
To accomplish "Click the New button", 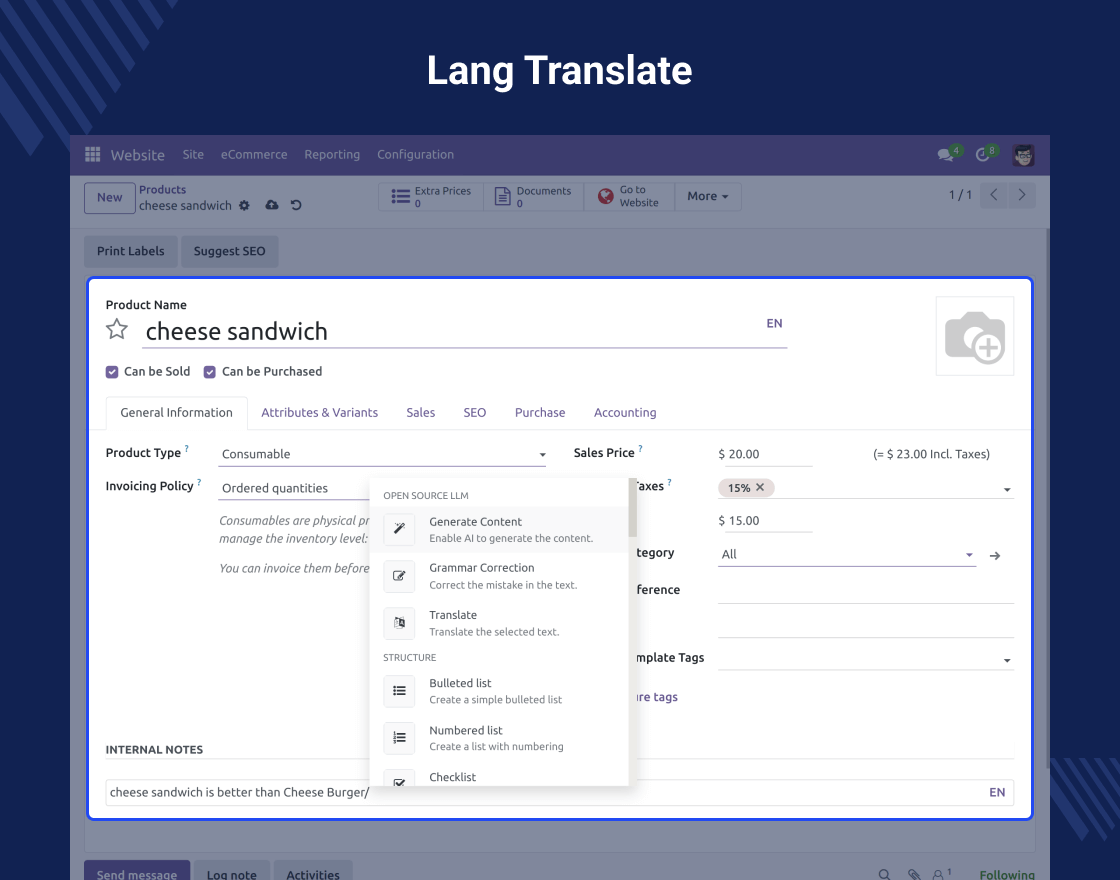I will coord(110,198).
